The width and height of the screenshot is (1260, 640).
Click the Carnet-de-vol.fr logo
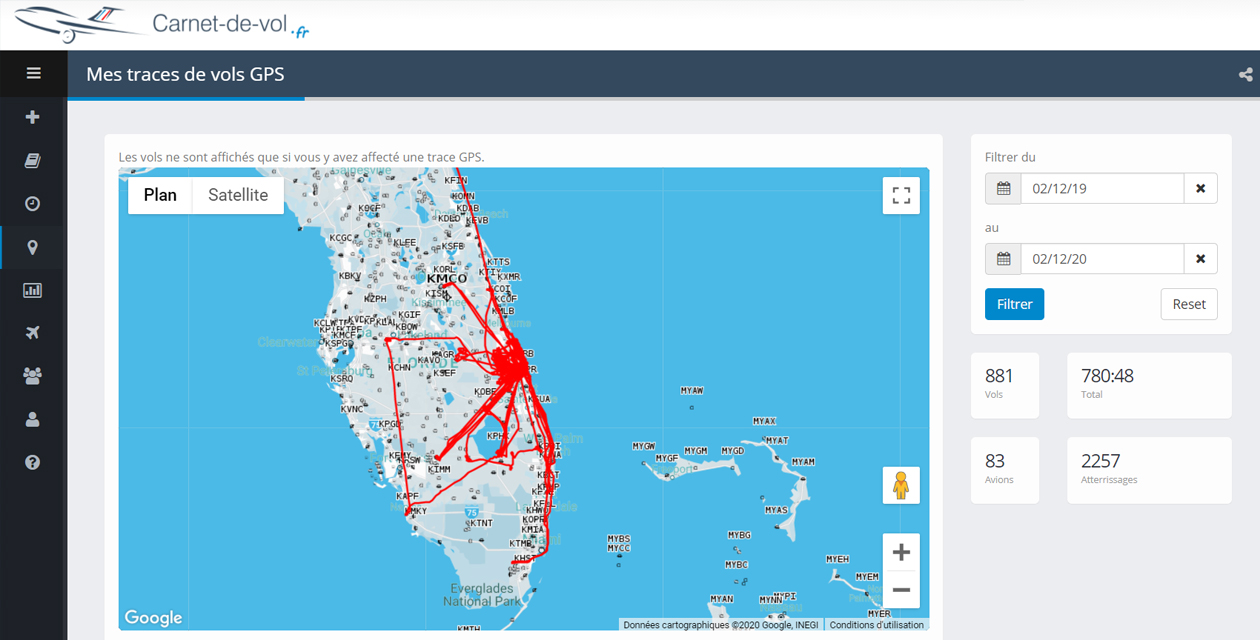pyautogui.click(x=163, y=24)
